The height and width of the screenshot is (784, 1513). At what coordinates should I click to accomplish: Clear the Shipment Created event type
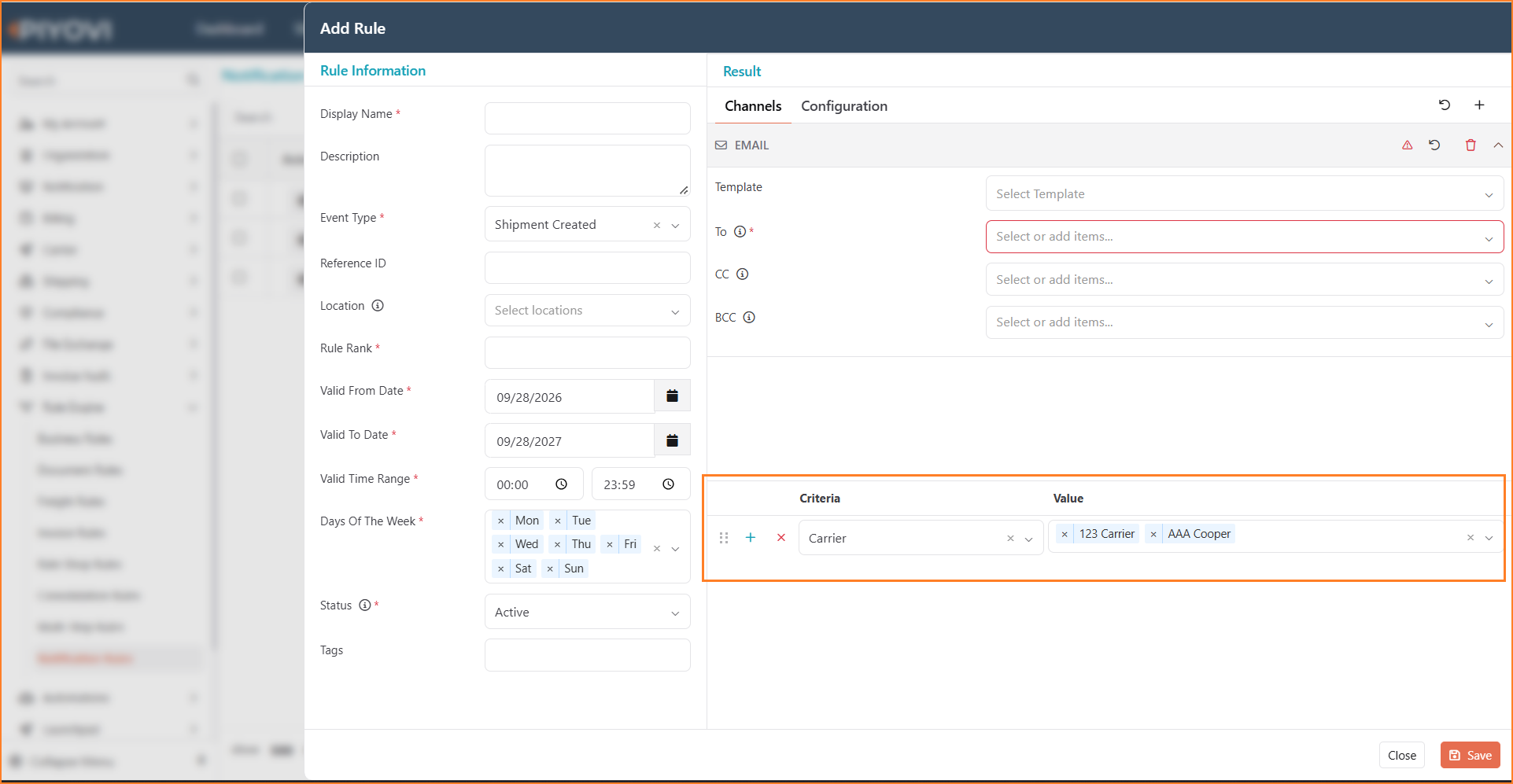pyautogui.click(x=657, y=226)
